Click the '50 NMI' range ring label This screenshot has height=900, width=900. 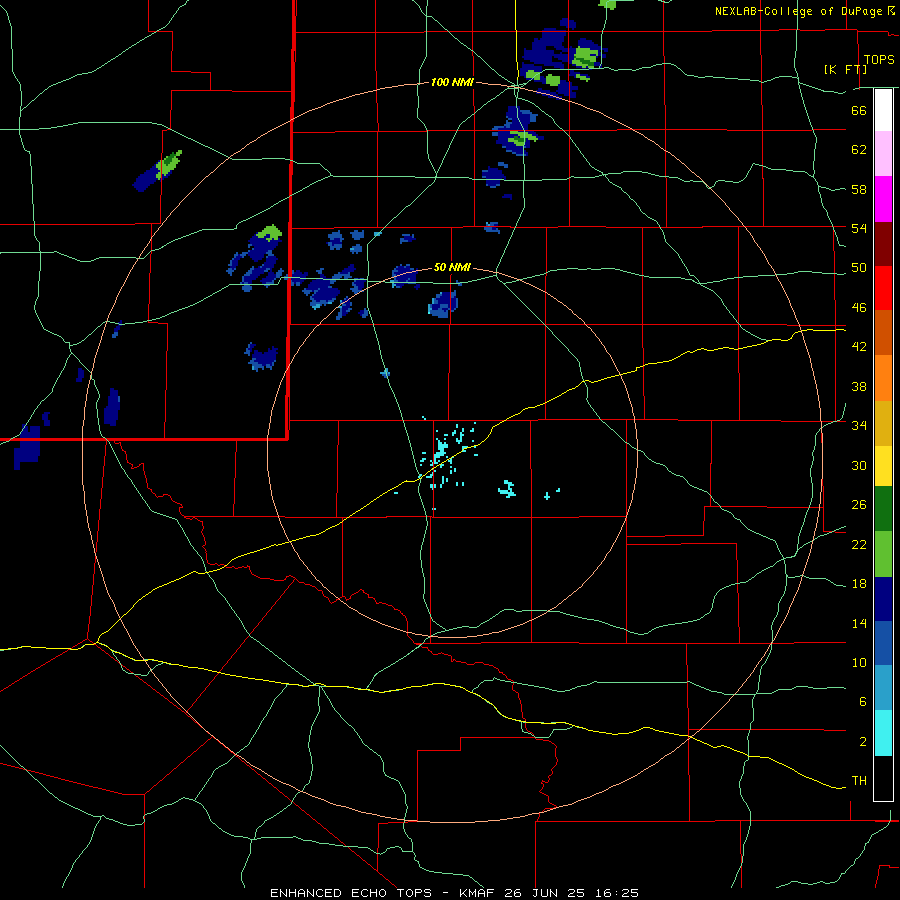(452, 267)
